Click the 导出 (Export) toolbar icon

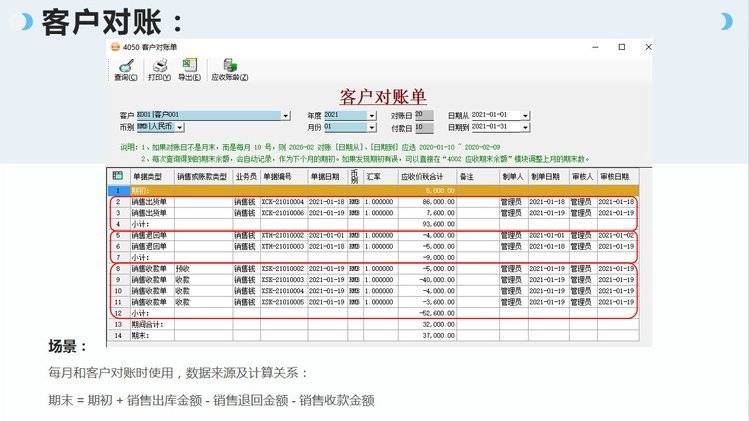(x=189, y=65)
